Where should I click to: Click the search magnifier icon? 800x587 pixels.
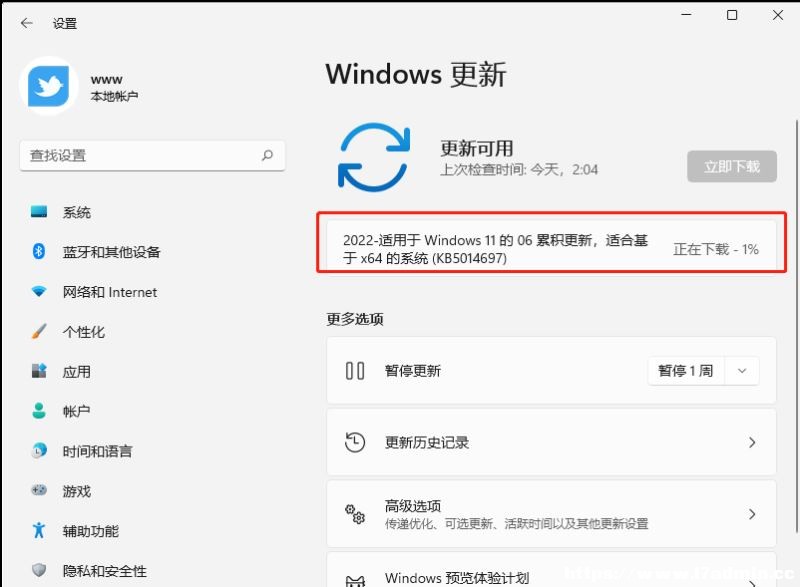(x=267, y=155)
